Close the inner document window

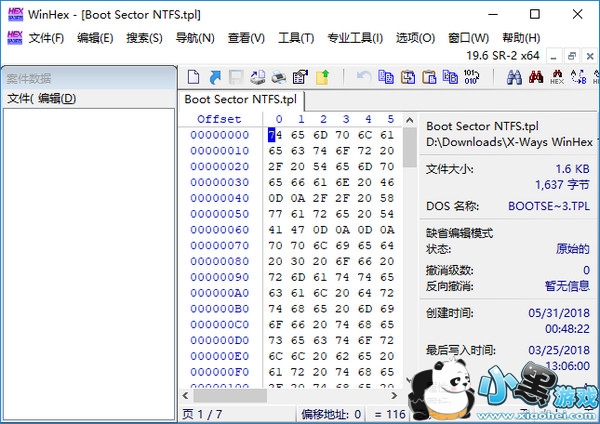tap(590, 56)
